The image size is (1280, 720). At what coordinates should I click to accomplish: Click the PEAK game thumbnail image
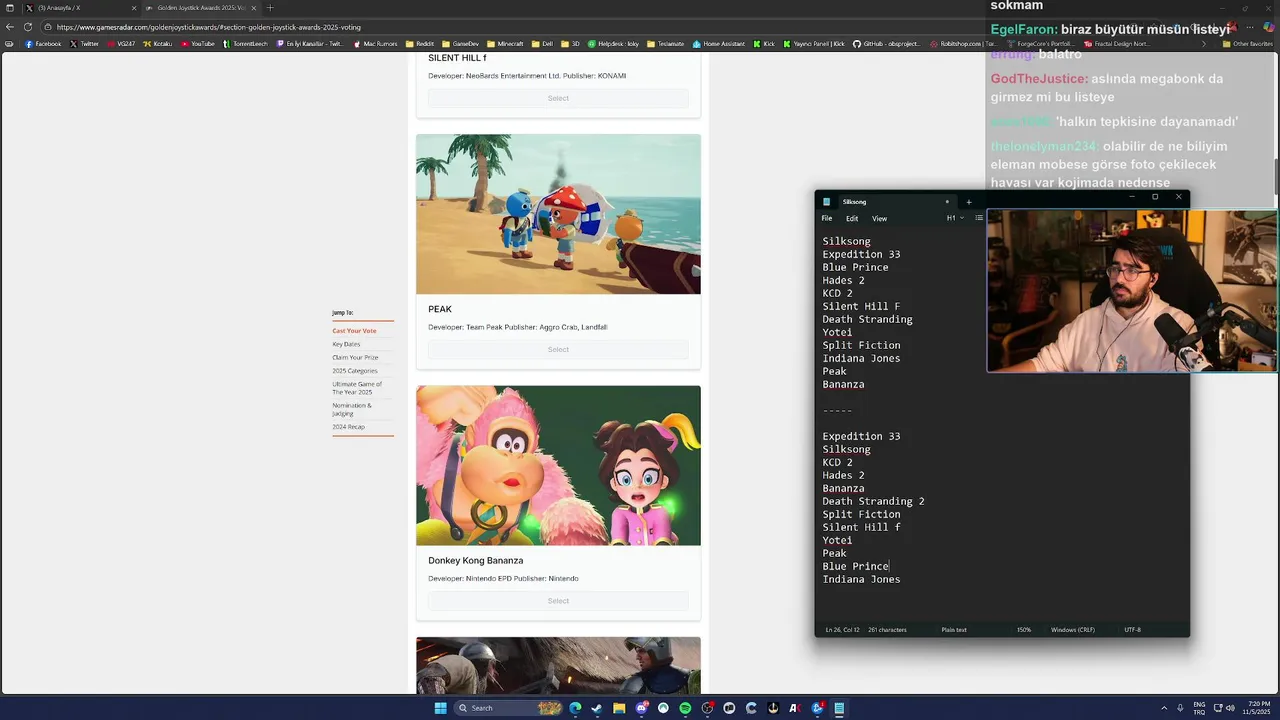coord(558,214)
